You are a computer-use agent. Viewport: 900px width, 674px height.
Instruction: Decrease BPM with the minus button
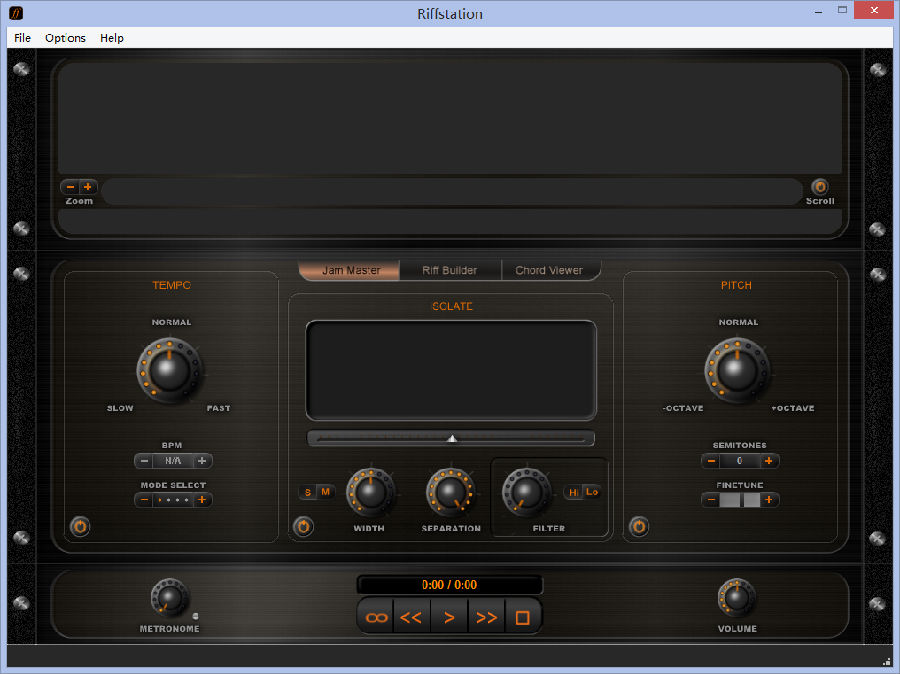145,460
